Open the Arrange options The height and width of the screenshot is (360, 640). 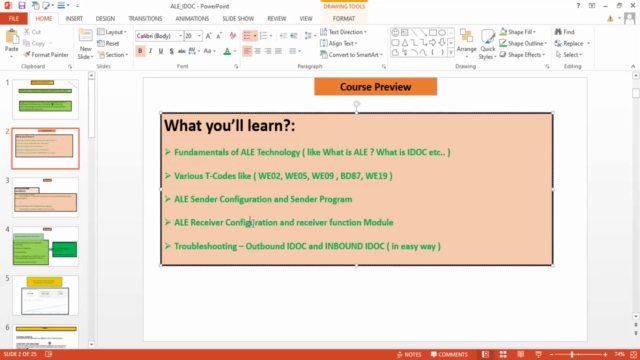[467, 44]
